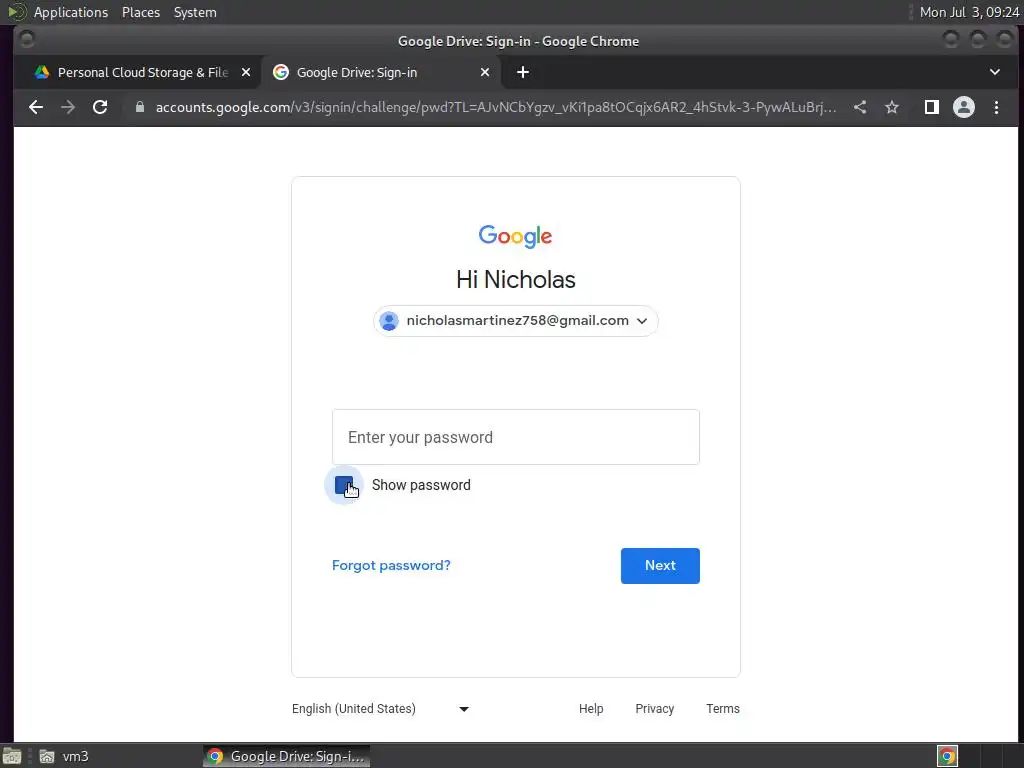Open the Terms link
This screenshot has width=1024, height=768.
[x=723, y=709]
